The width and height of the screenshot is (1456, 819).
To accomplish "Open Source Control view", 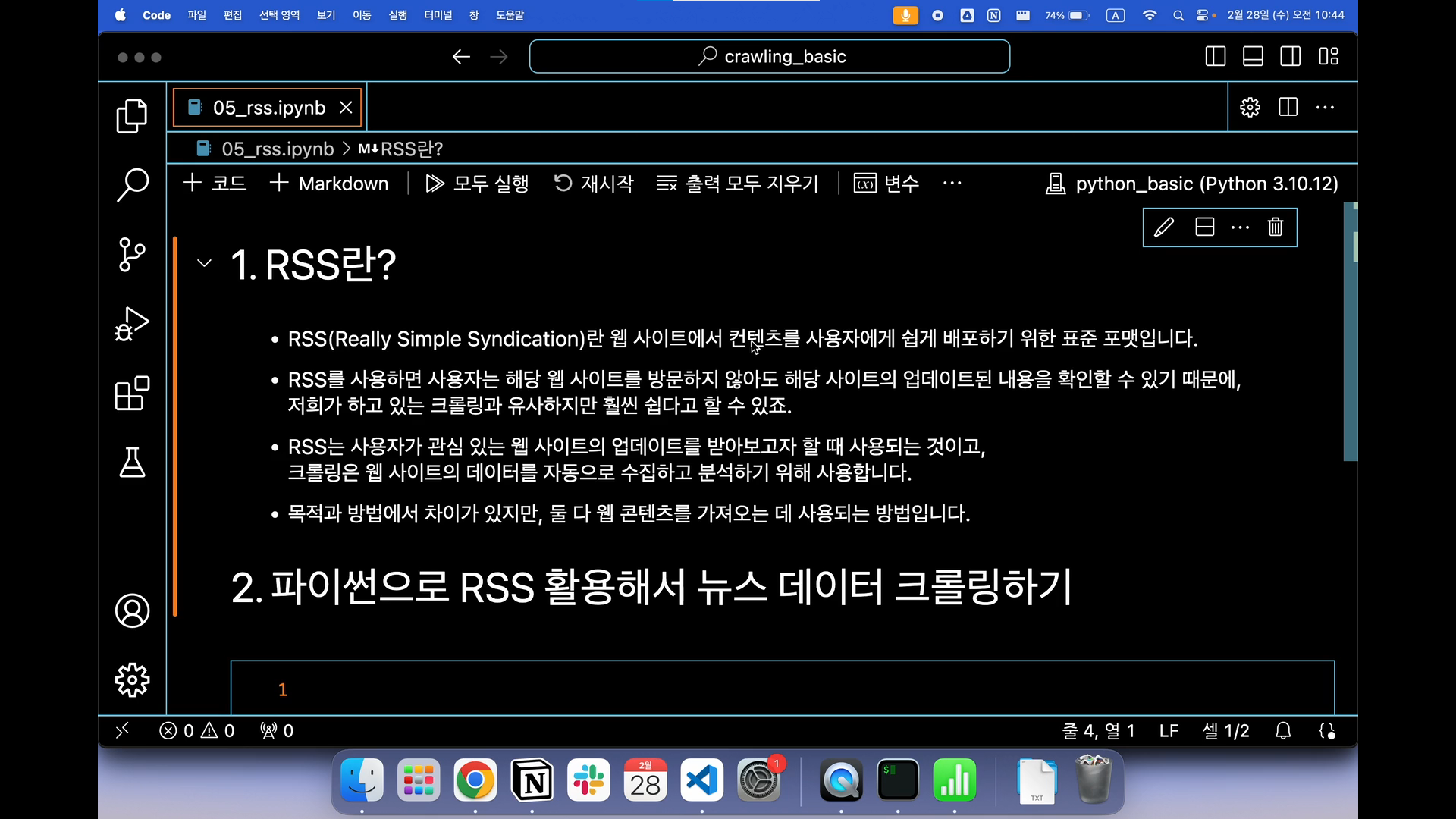I will pyautogui.click(x=132, y=254).
